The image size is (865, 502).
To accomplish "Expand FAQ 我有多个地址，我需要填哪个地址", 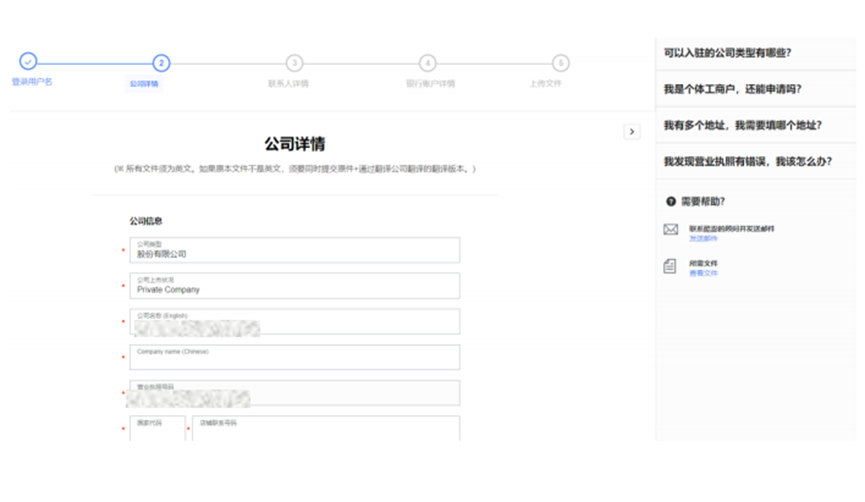I will coord(742,125).
